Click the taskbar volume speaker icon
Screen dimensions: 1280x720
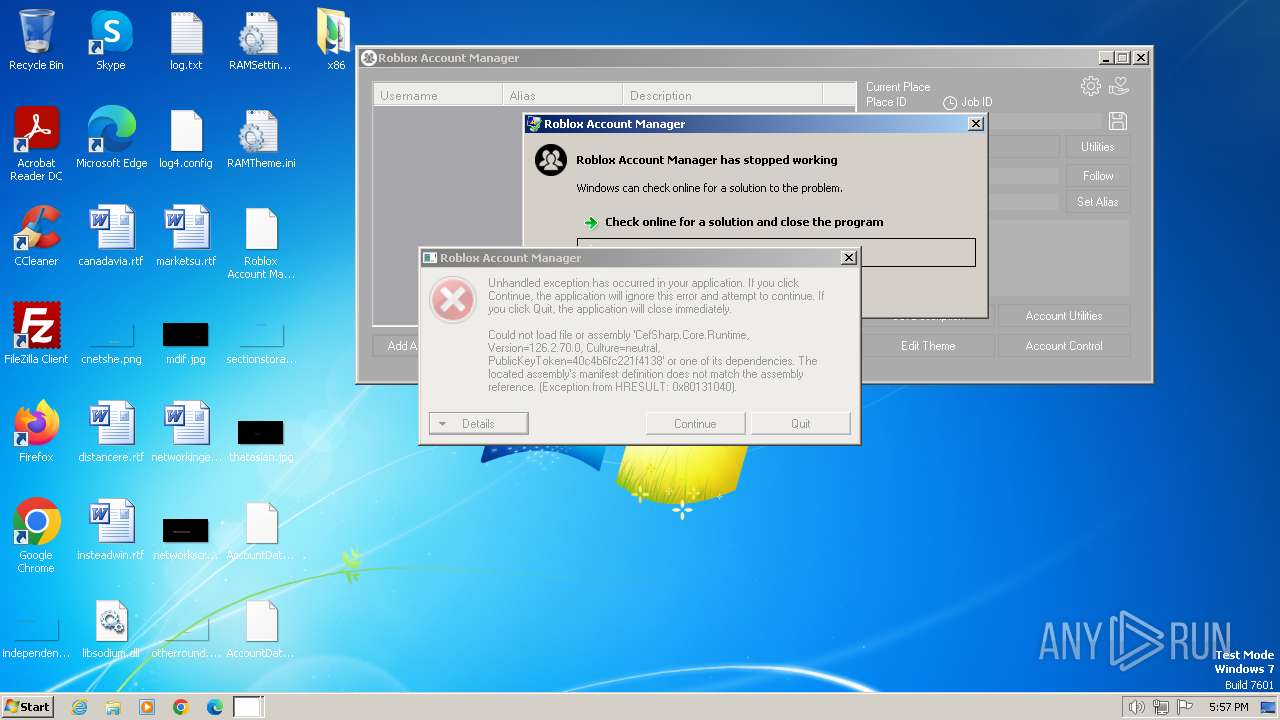(1136, 707)
